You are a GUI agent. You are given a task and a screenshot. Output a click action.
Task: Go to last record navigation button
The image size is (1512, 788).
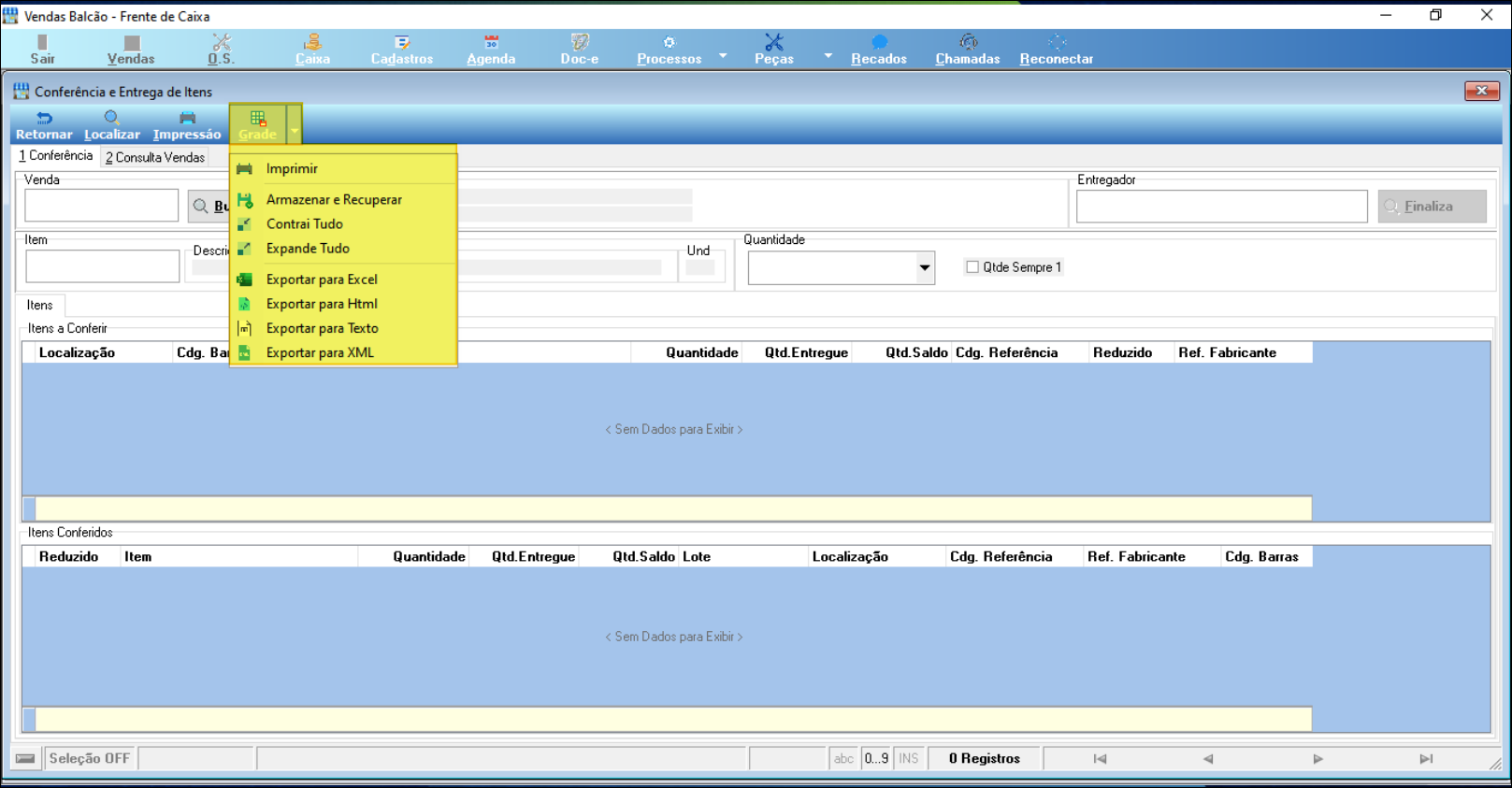pyautogui.click(x=1426, y=759)
